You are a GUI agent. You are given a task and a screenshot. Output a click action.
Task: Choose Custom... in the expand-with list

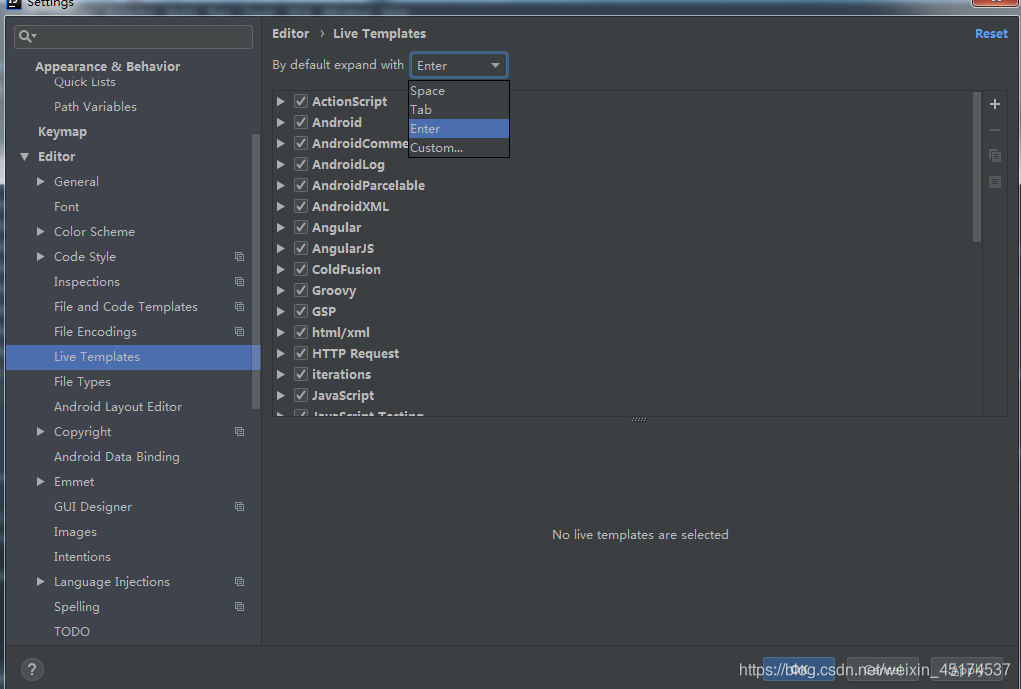(x=458, y=147)
